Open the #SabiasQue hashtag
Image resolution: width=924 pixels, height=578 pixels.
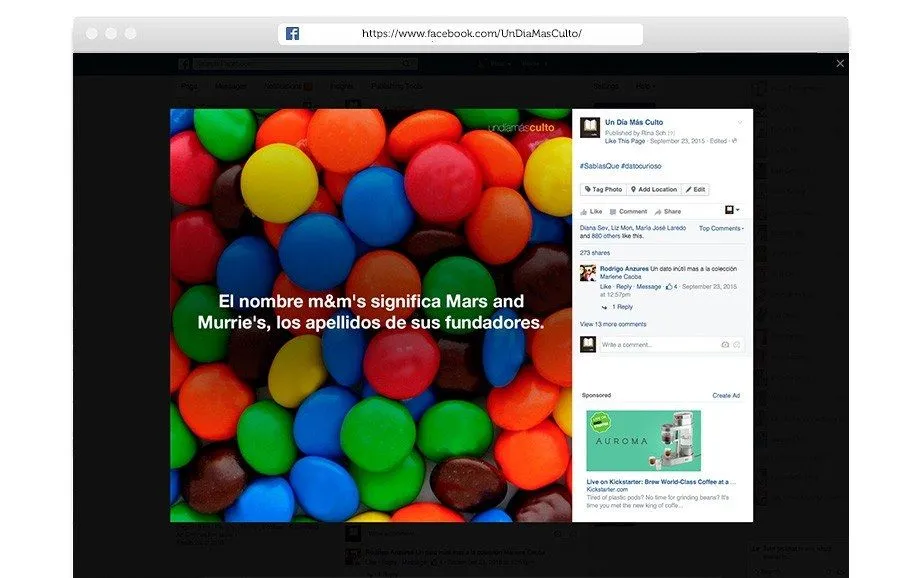coord(599,166)
